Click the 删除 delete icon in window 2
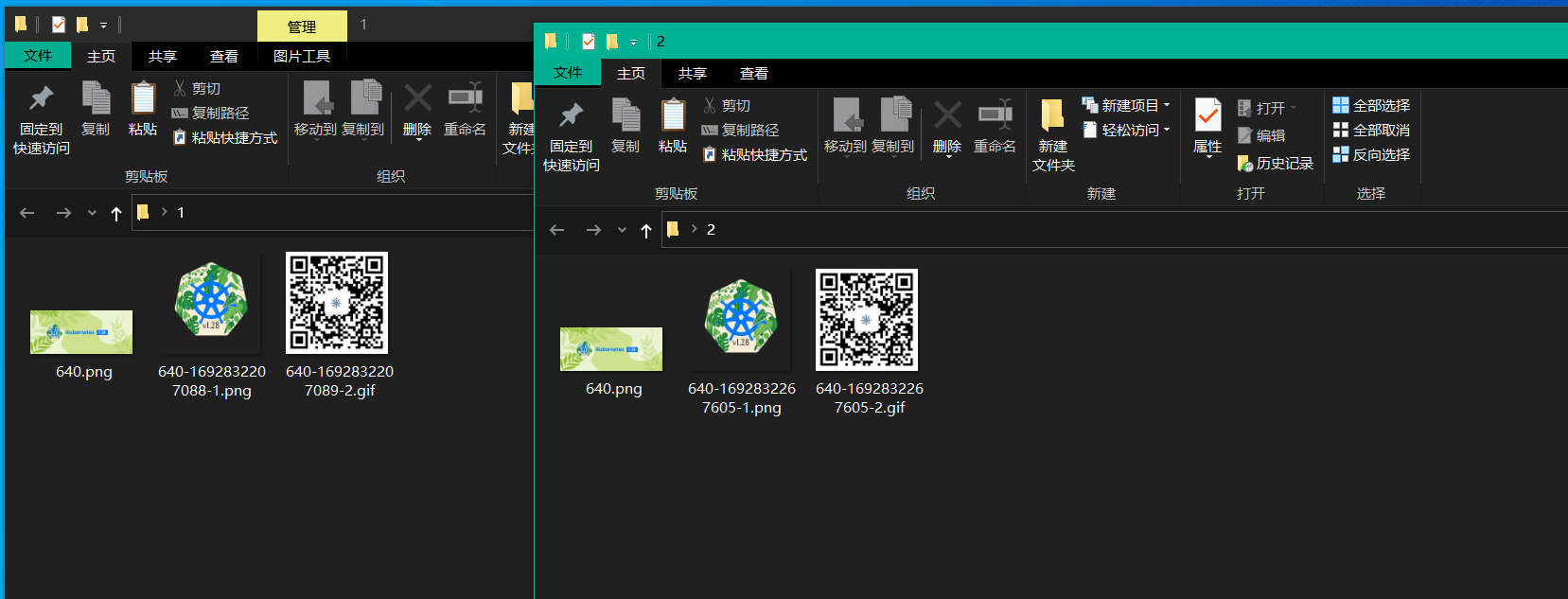 click(x=947, y=126)
